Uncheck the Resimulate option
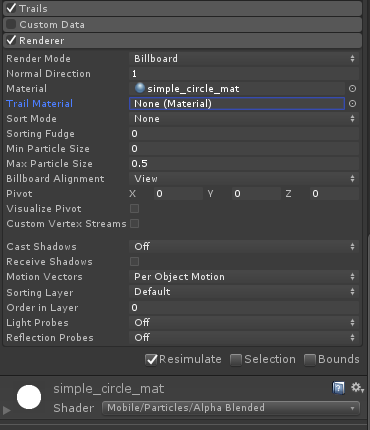The width and height of the screenshot is (370, 430). (x=151, y=360)
